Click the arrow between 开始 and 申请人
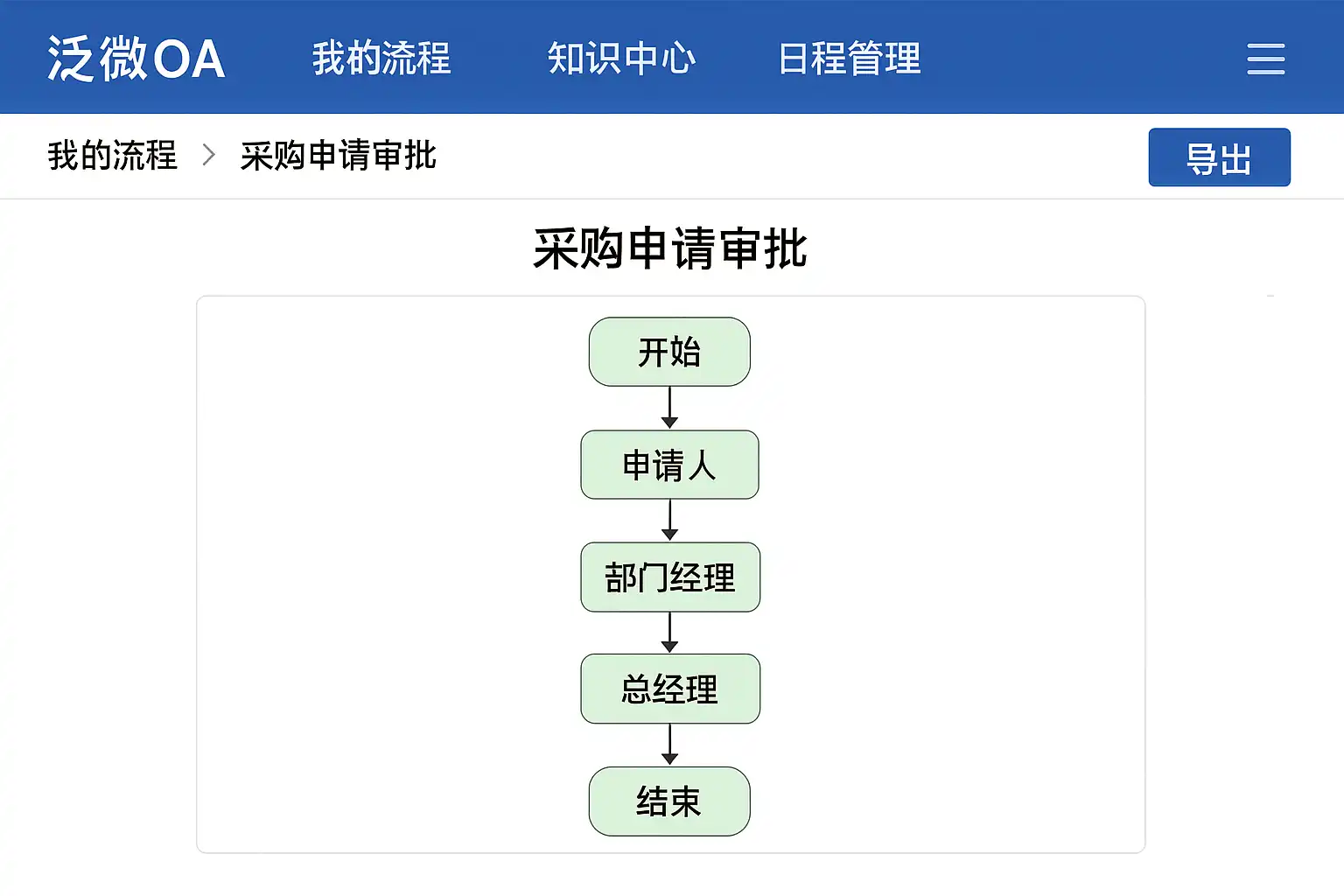Screen dimensions: 1344x896 pyautogui.click(x=669, y=408)
